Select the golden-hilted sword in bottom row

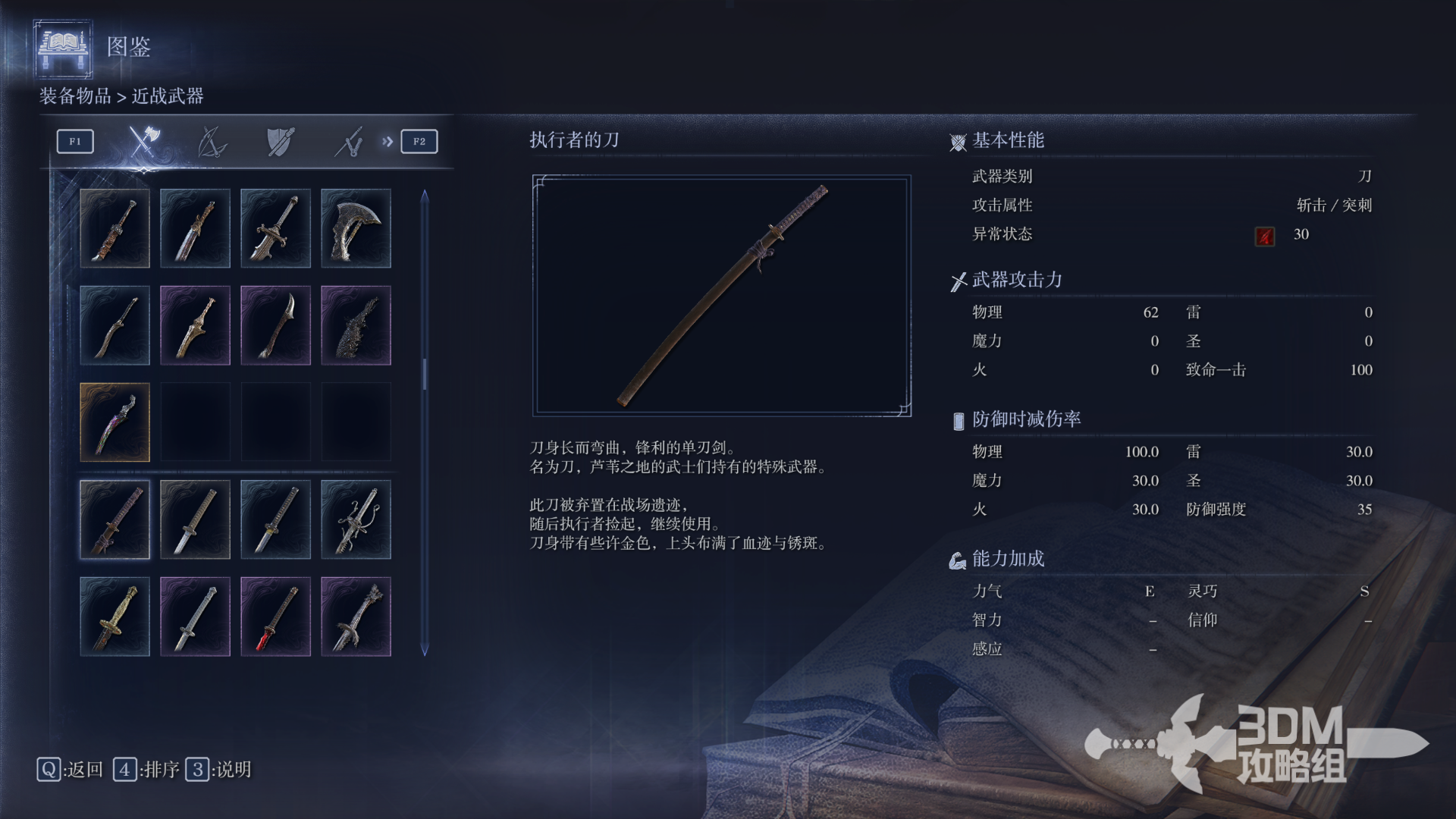[115, 617]
